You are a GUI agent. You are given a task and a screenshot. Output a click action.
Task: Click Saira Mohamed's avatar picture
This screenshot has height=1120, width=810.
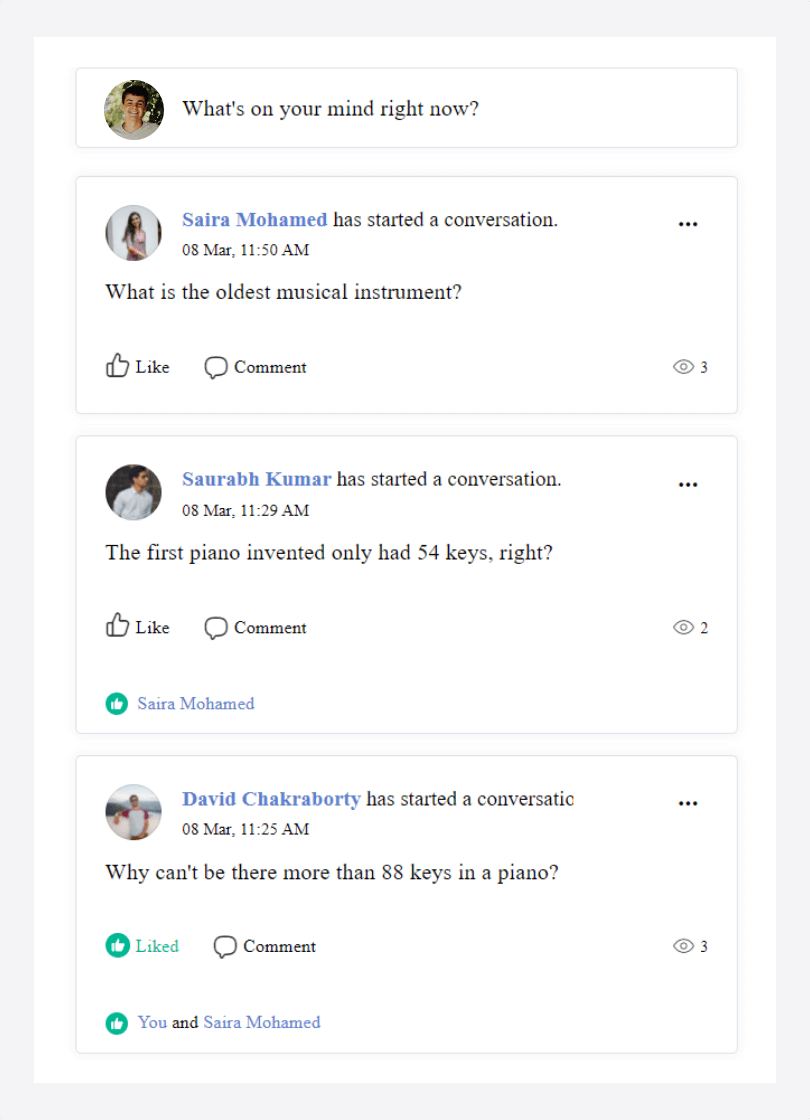point(134,233)
